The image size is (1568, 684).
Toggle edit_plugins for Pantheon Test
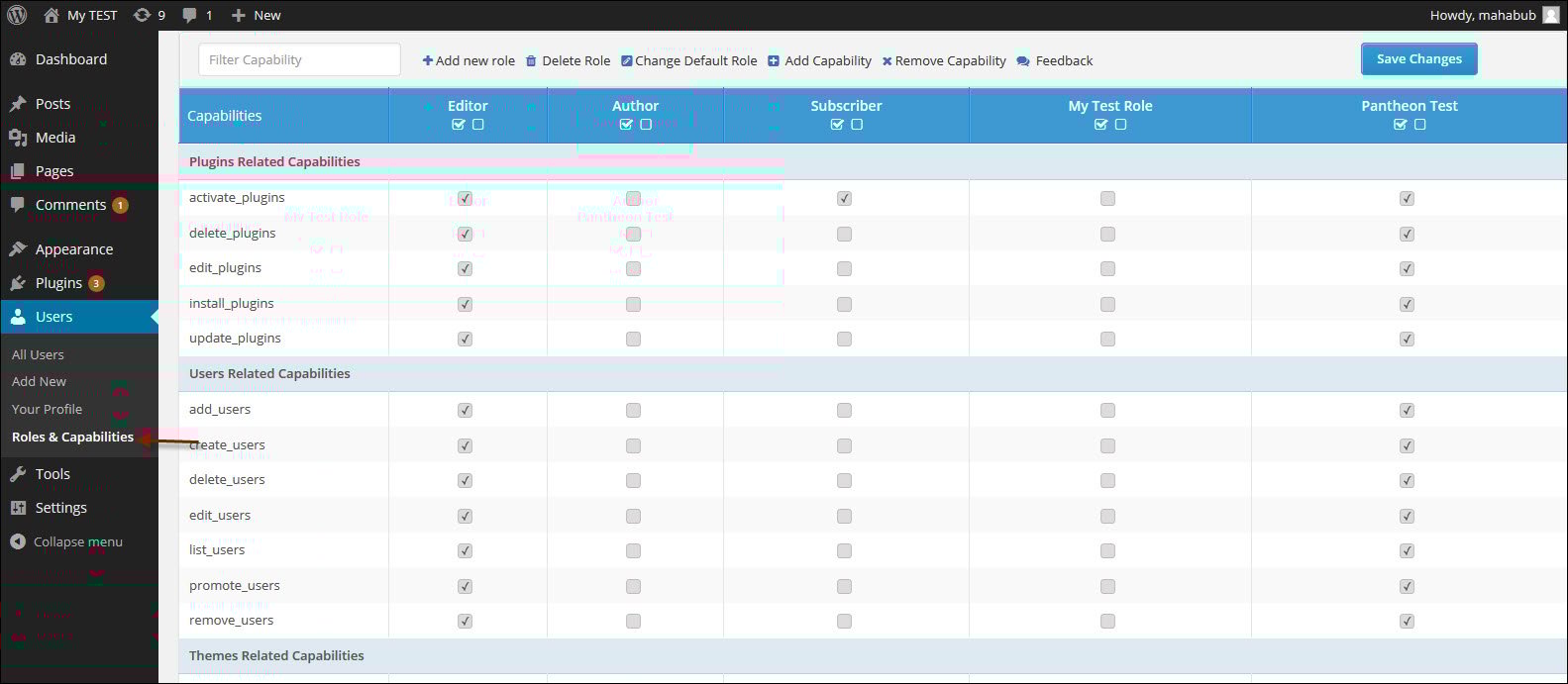pos(1407,269)
